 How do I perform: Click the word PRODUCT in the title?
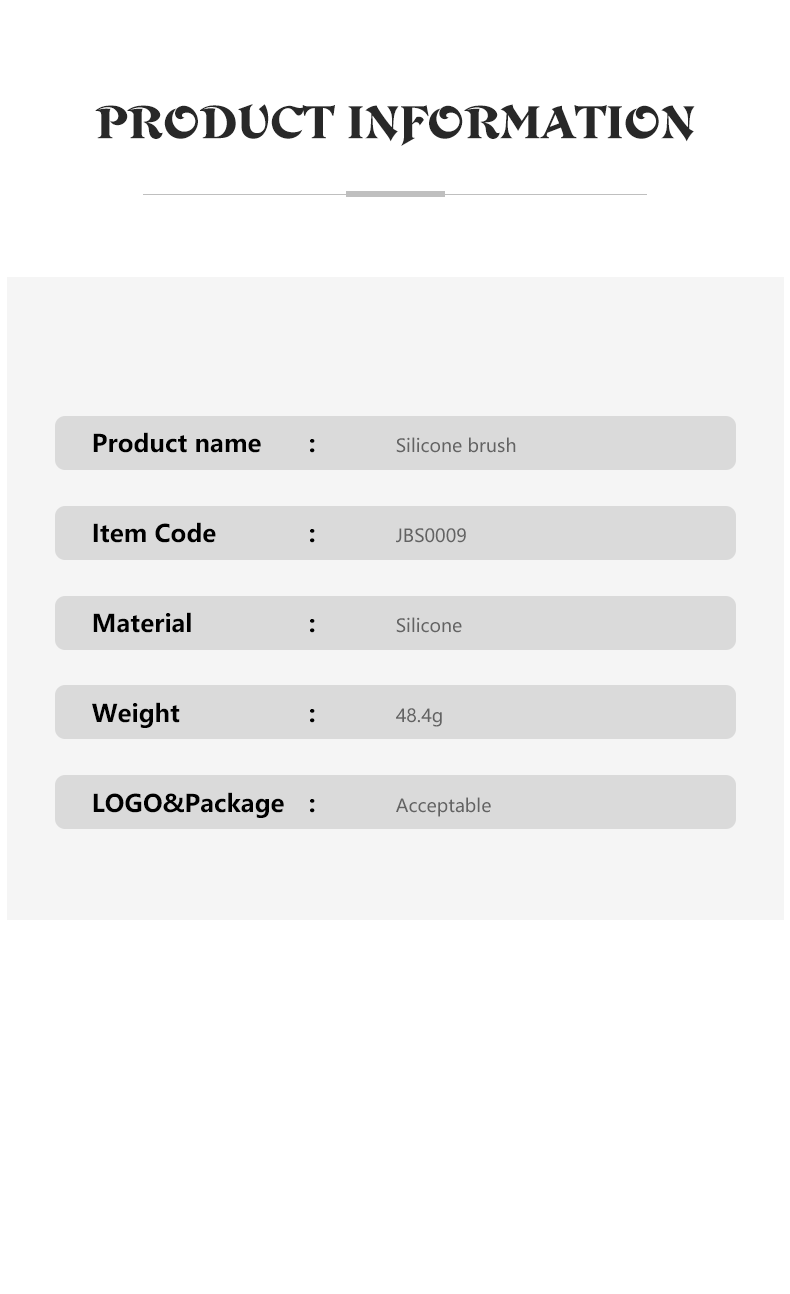click(x=215, y=124)
